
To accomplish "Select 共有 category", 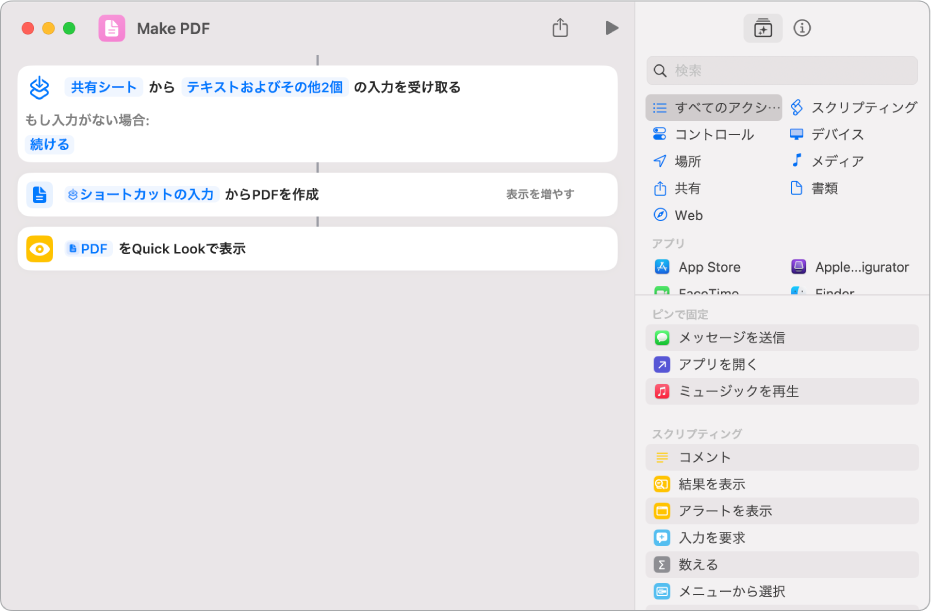I will coord(677,189).
